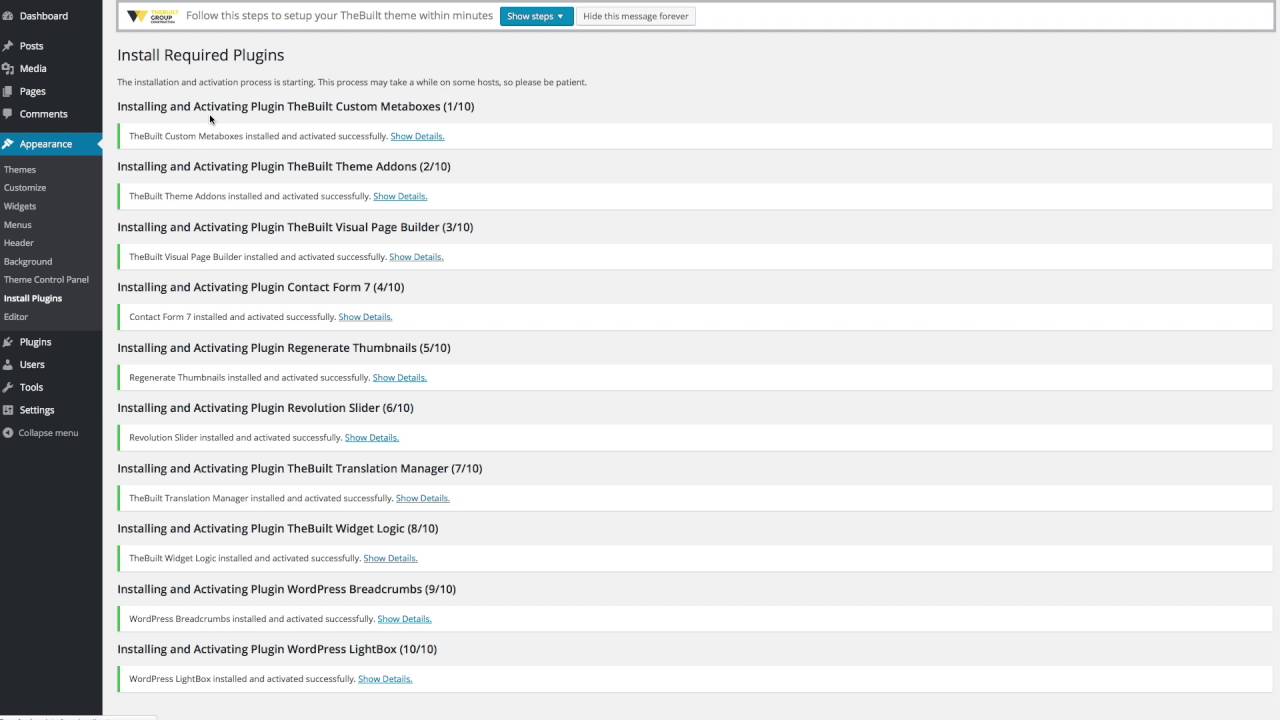This screenshot has height=720, width=1280.
Task: Show Details for Revolution Slider
Action: (372, 438)
